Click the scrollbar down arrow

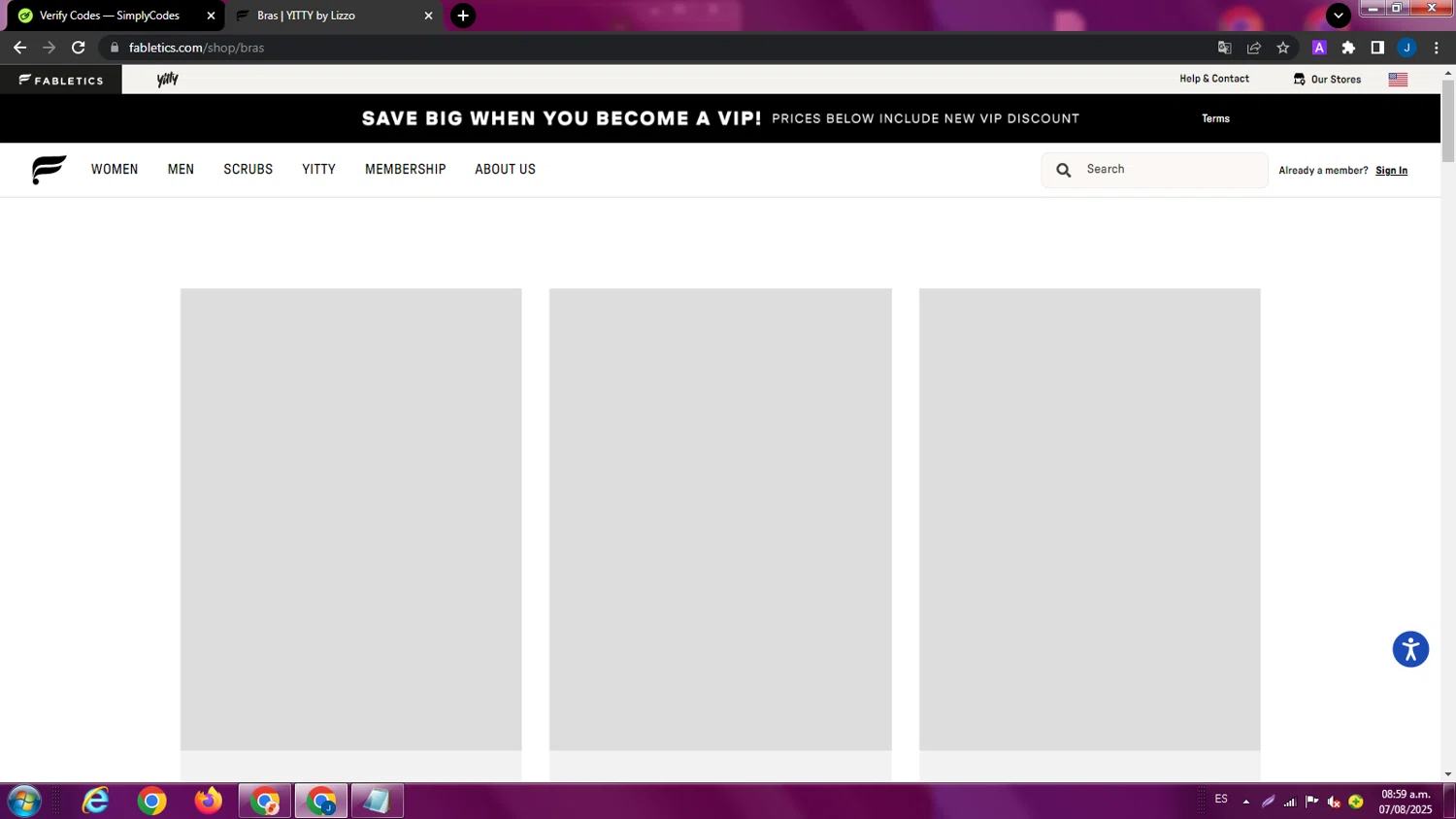1448,774
